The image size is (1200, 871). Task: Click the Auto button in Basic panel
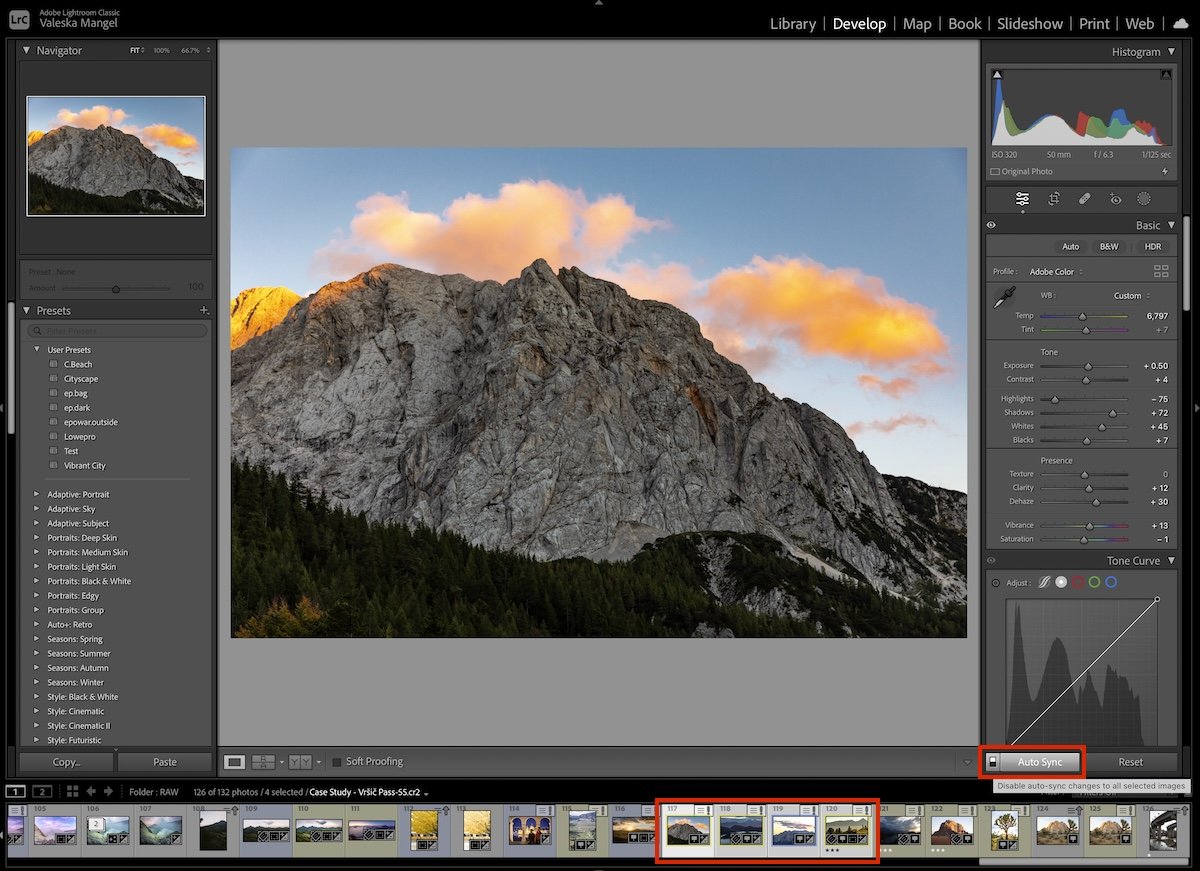pyautogui.click(x=1071, y=246)
